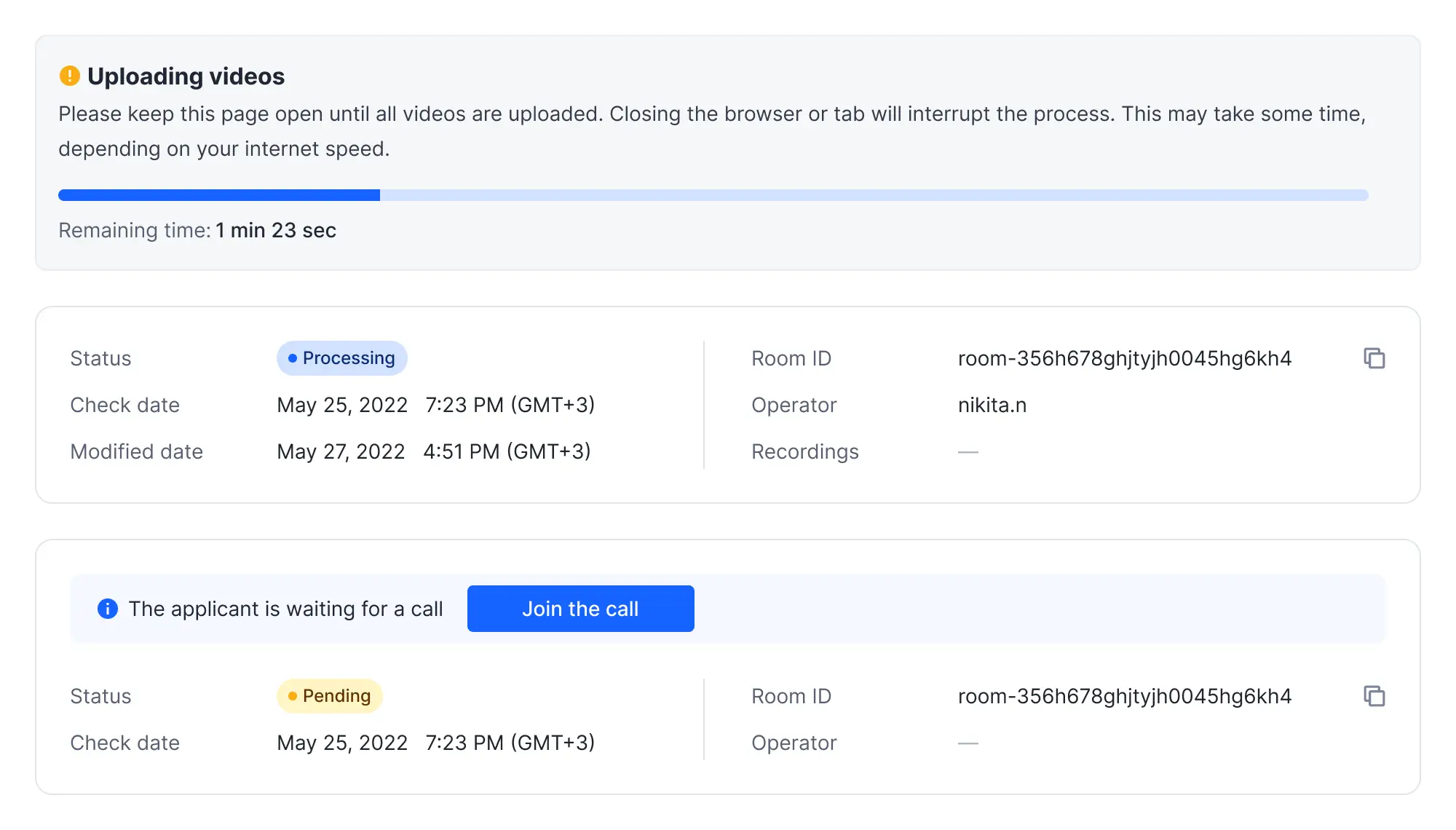1456x830 pixels.
Task: Click the Uploading videos heading
Action: pyautogui.click(x=186, y=76)
